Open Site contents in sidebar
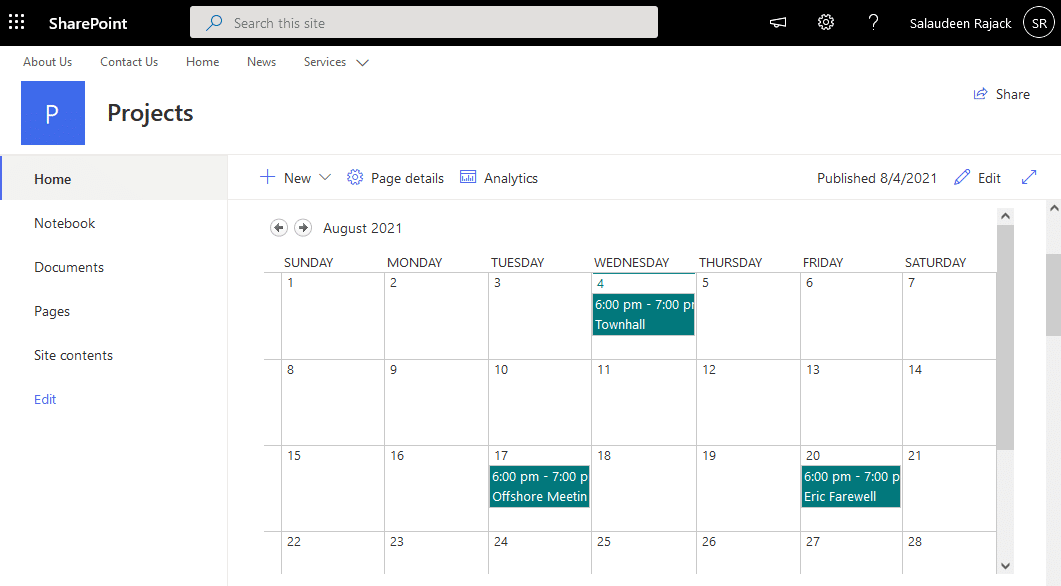Viewport: 1061px width, 586px height. (x=73, y=355)
